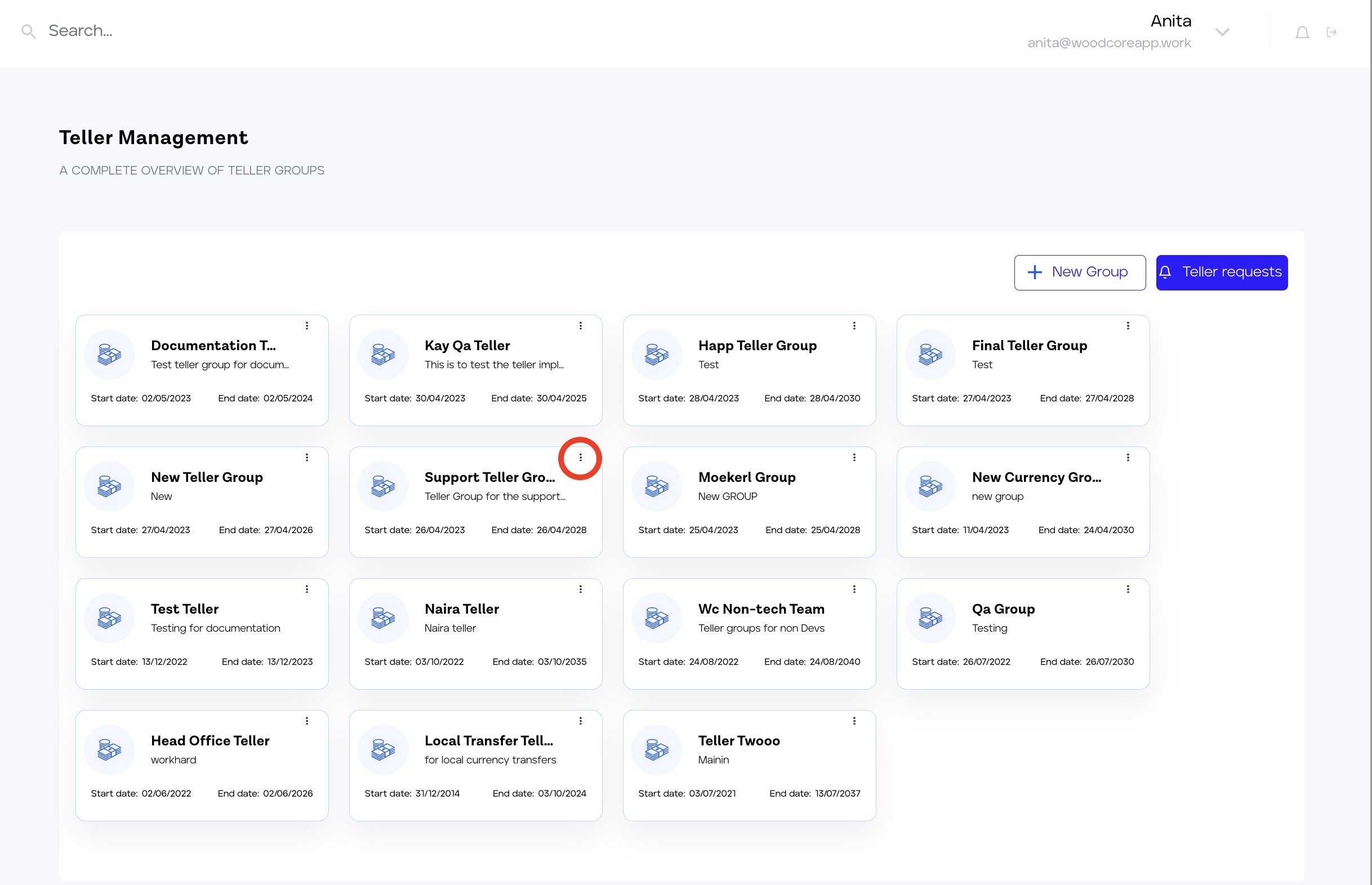Expand options menu on Moekerl Group card
The width and height of the screenshot is (1372, 885).
[x=854, y=458]
